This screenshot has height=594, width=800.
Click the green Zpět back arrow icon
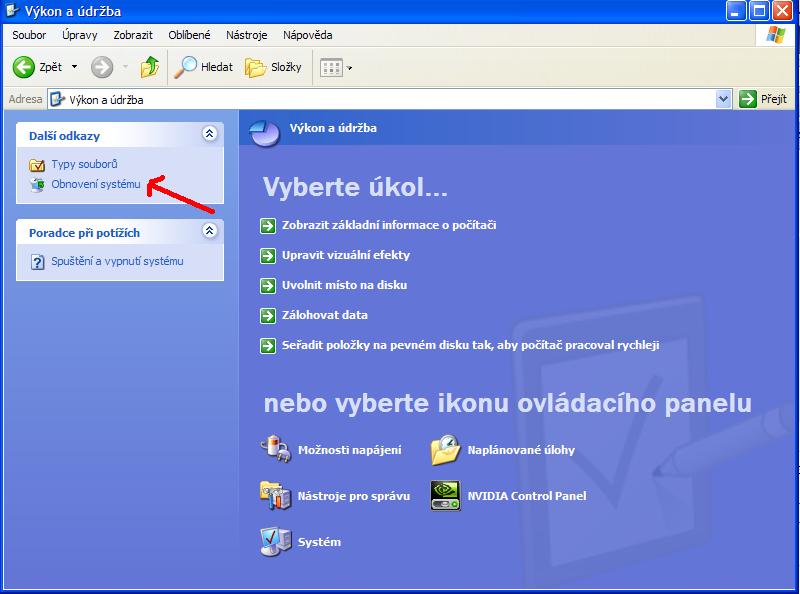23,67
